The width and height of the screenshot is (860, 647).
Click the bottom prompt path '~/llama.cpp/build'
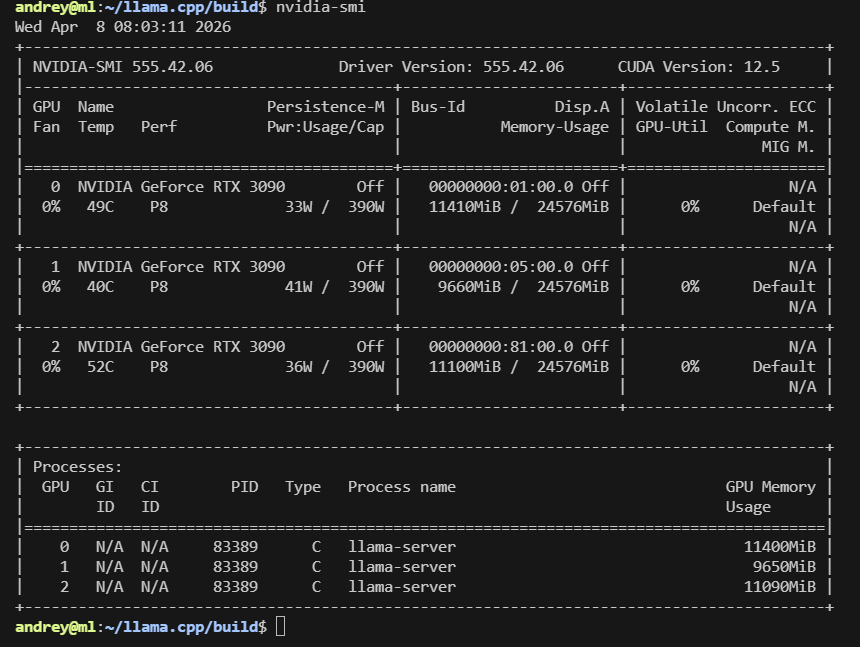pyautogui.click(x=182, y=627)
